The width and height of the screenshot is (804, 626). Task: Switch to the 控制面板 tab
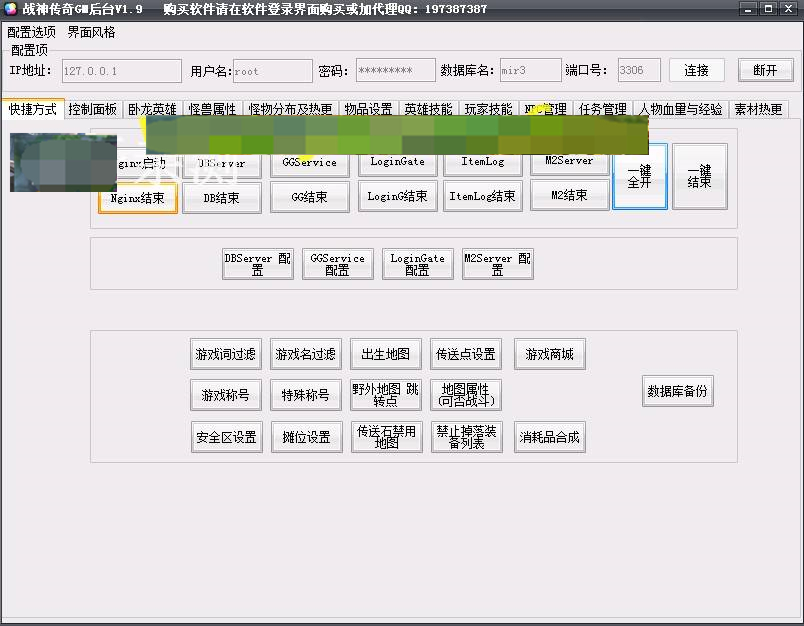click(93, 110)
